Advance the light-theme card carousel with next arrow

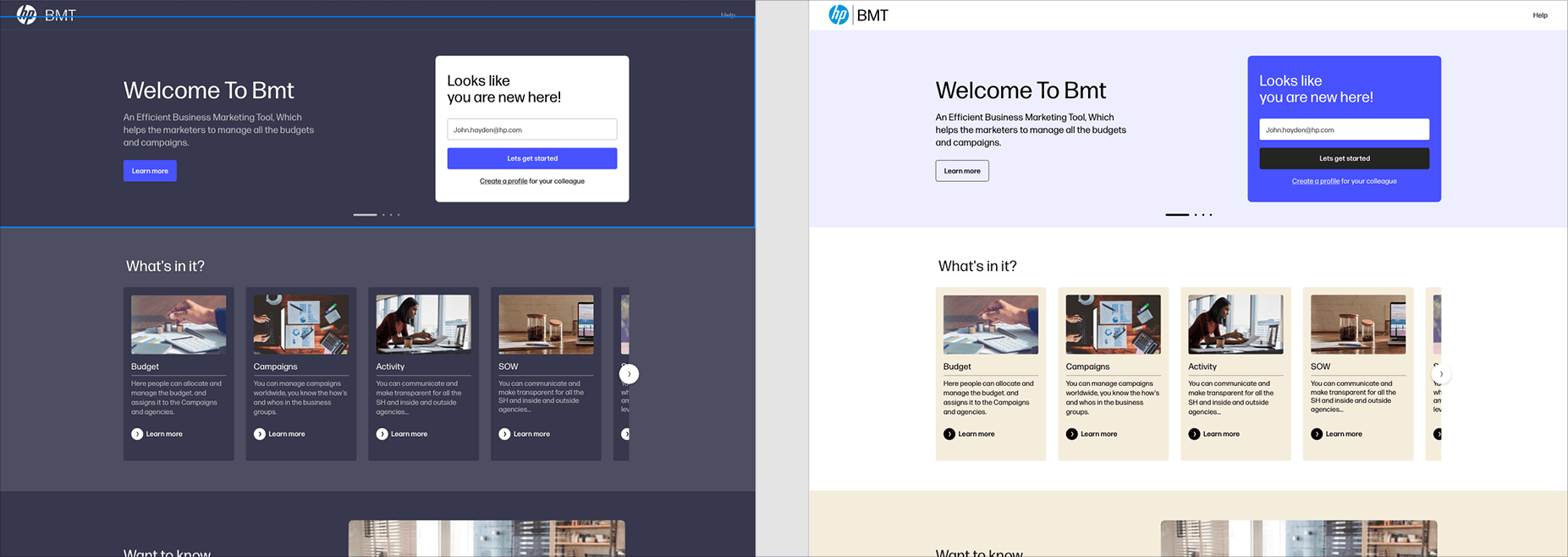point(1441,373)
